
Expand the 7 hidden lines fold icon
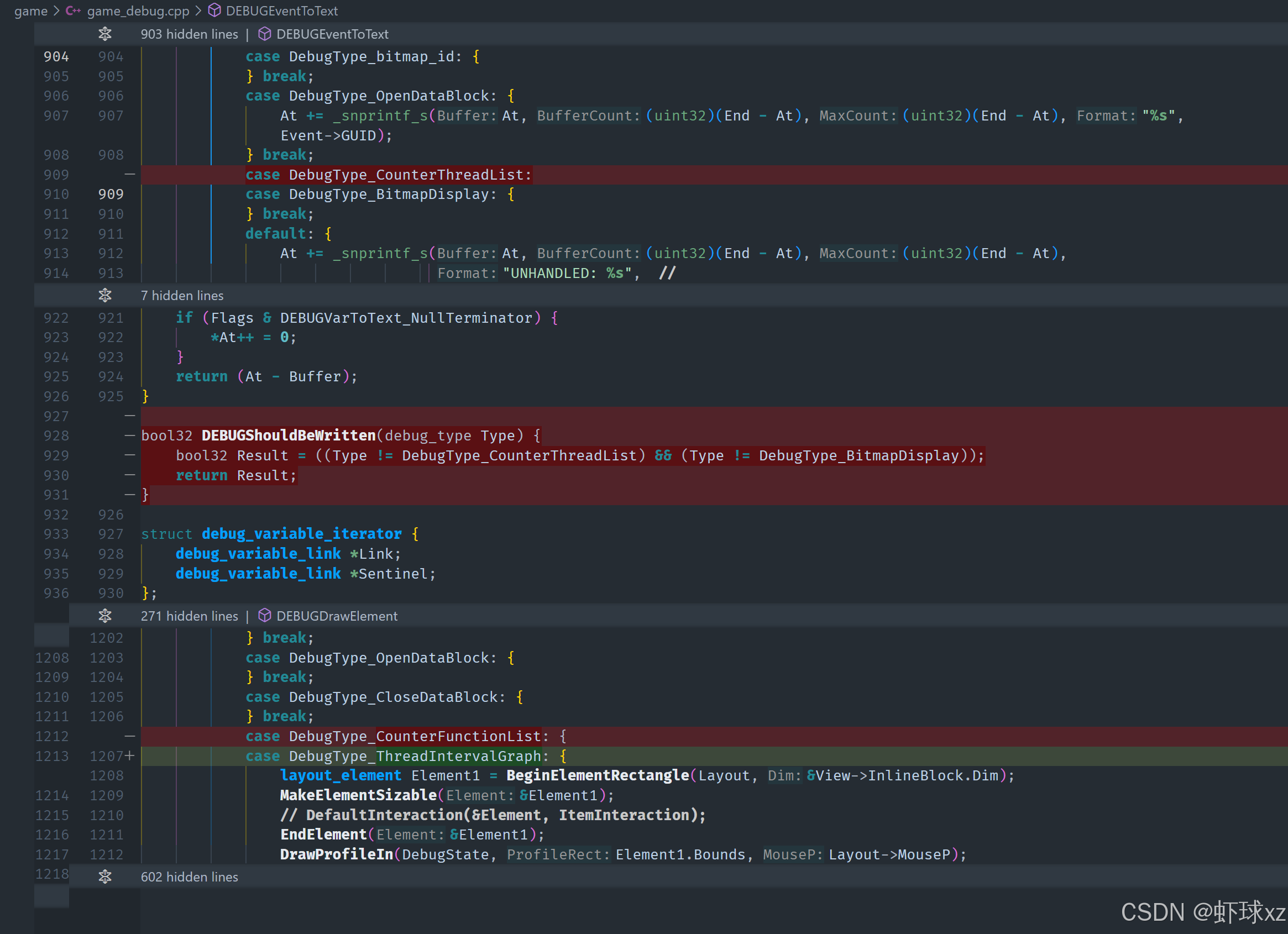pos(105,295)
